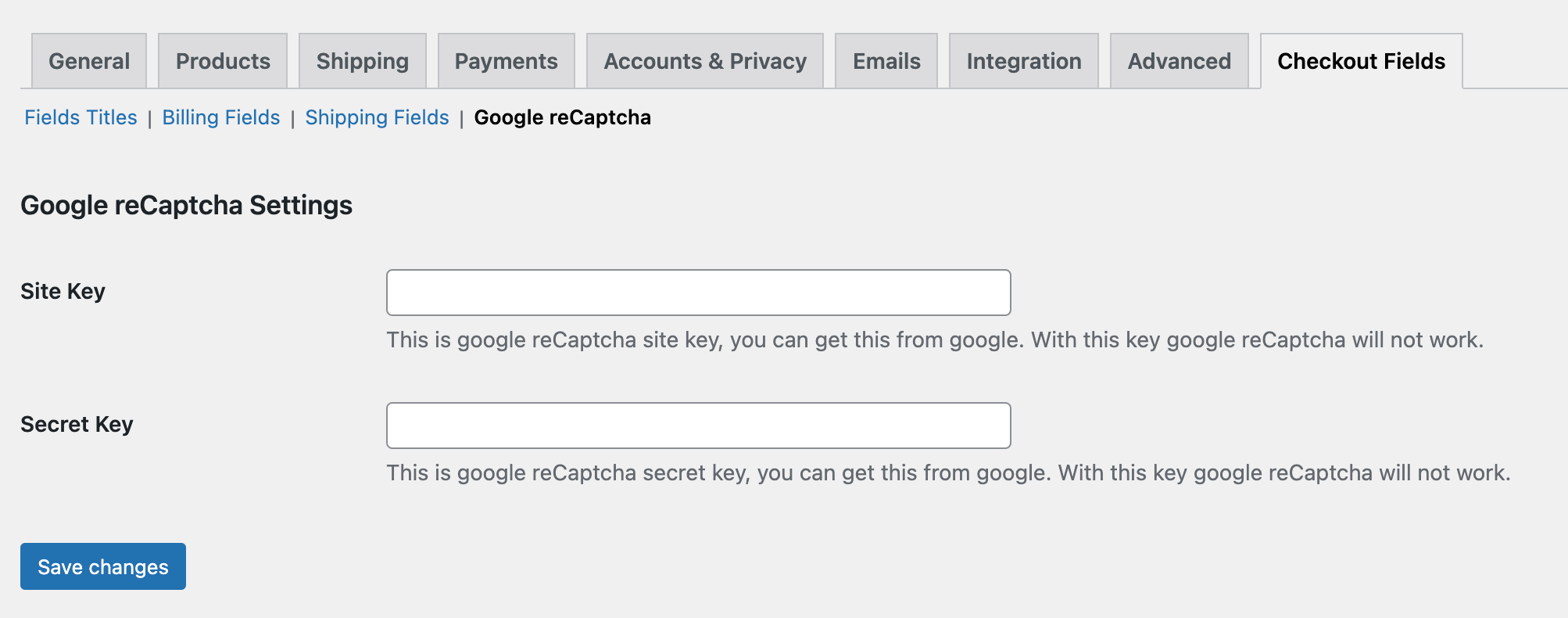
Task: Switch to the Emails tab
Action: point(886,61)
